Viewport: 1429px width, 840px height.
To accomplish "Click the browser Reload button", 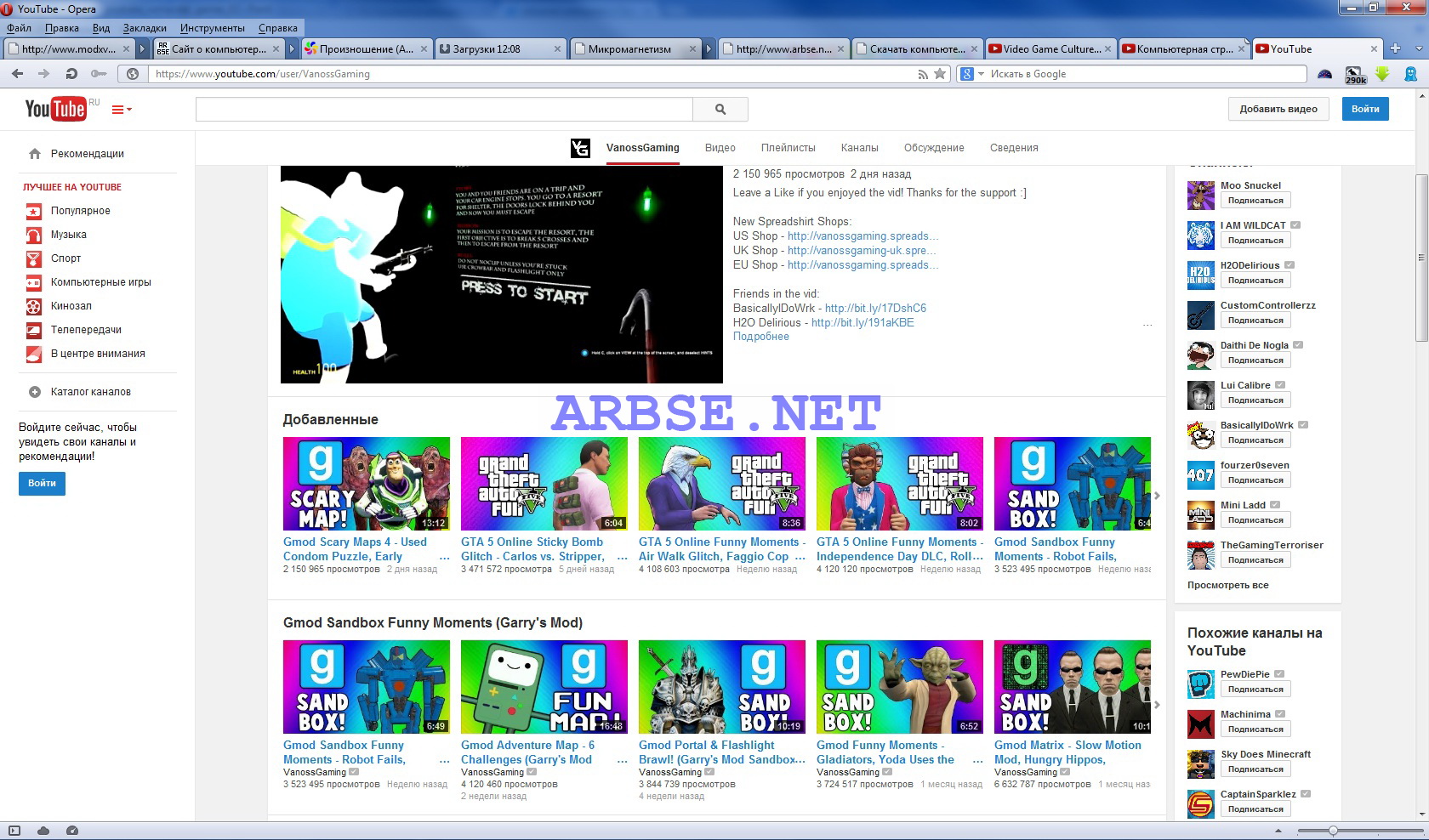I will pyautogui.click(x=71, y=74).
